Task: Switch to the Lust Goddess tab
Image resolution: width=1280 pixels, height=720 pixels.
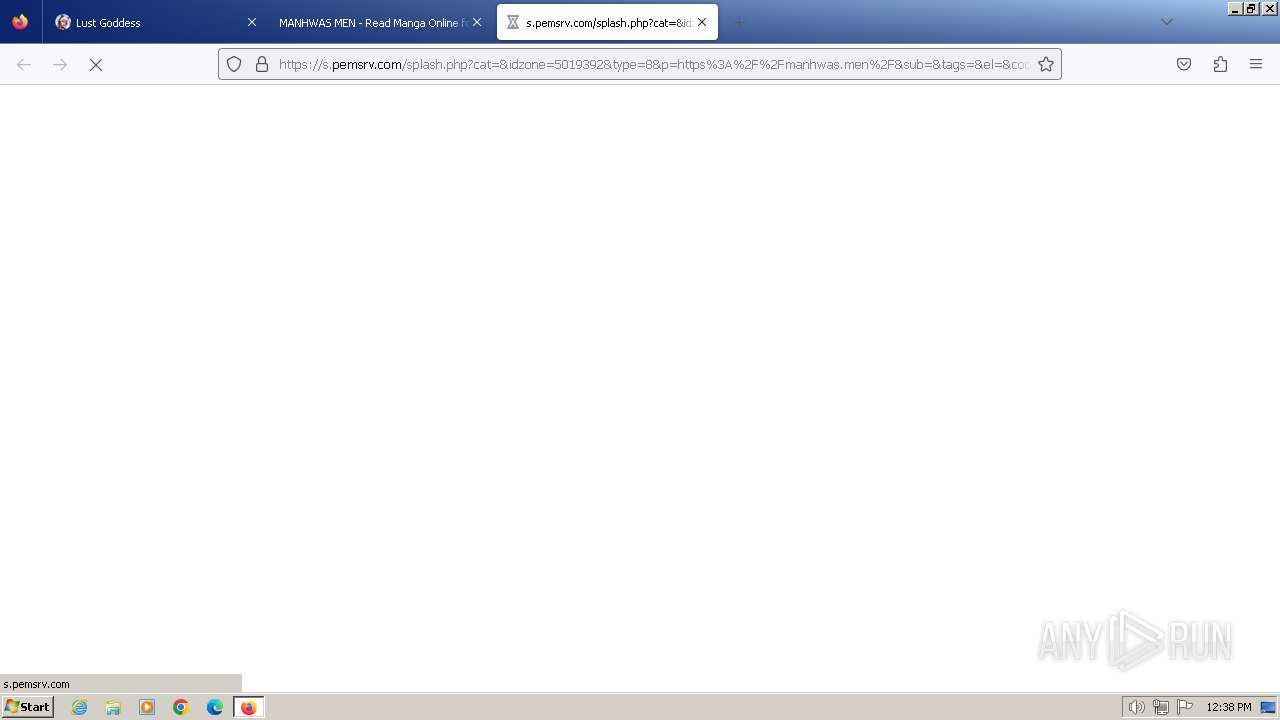Action: (x=155, y=22)
